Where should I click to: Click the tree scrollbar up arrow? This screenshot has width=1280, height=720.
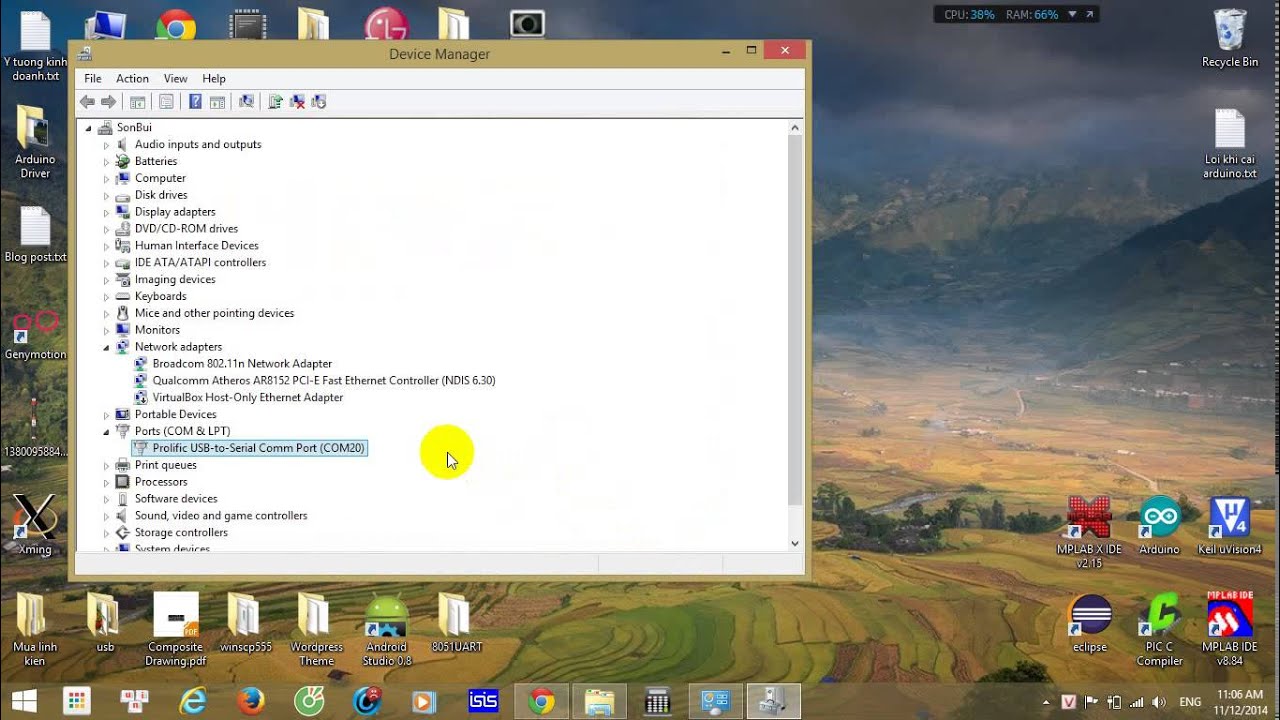point(795,128)
